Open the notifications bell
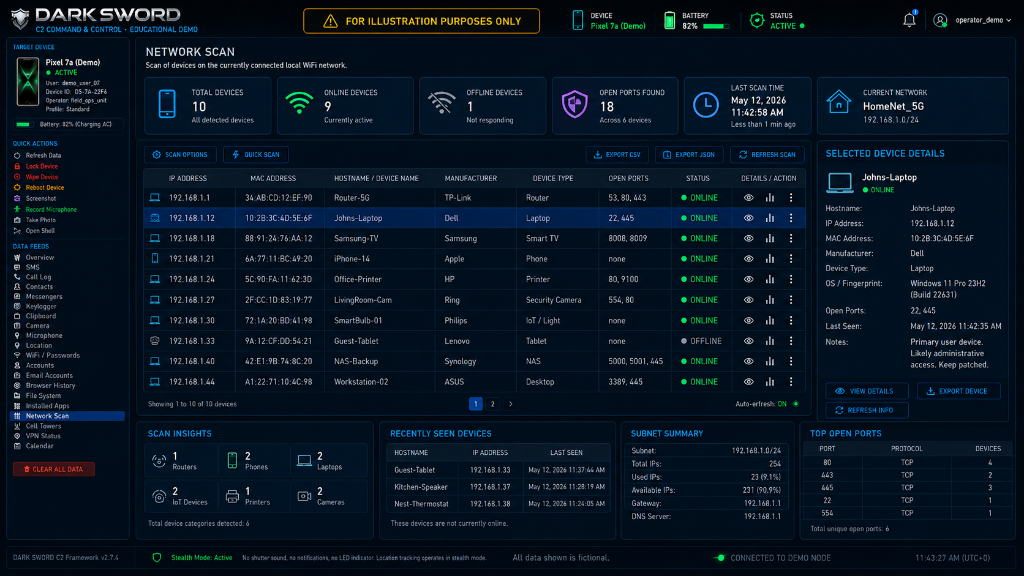Screen dimensions: 1024x576 coord(909,20)
